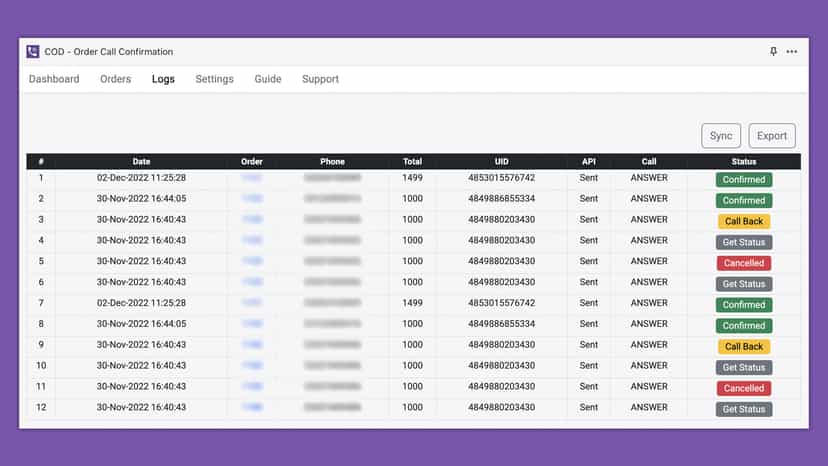Click ANSWER call result in row 6
This screenshot has height=466, width=828.
point(649,282)
